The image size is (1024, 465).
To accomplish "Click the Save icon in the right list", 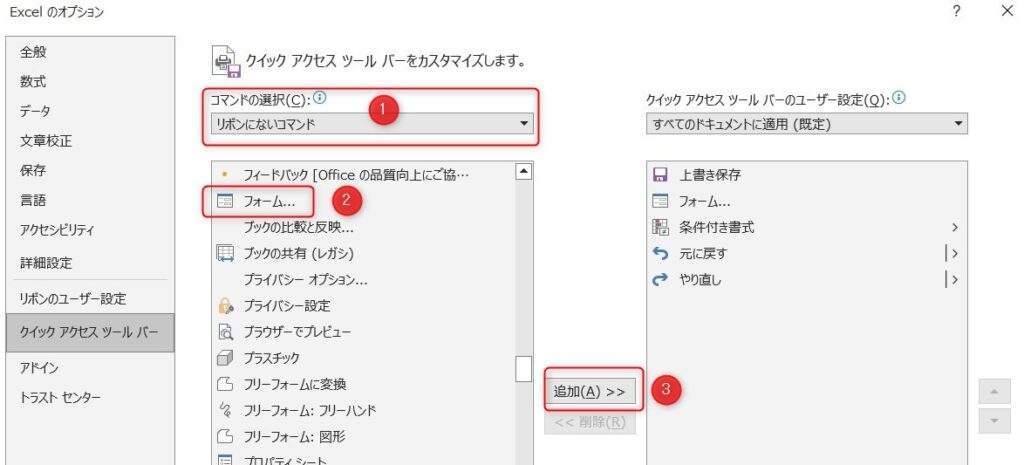I will [x=660, y=175].
